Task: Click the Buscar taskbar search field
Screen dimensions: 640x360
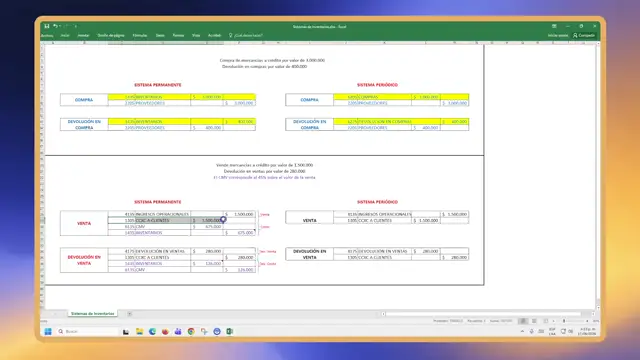Action: point(88,331)
